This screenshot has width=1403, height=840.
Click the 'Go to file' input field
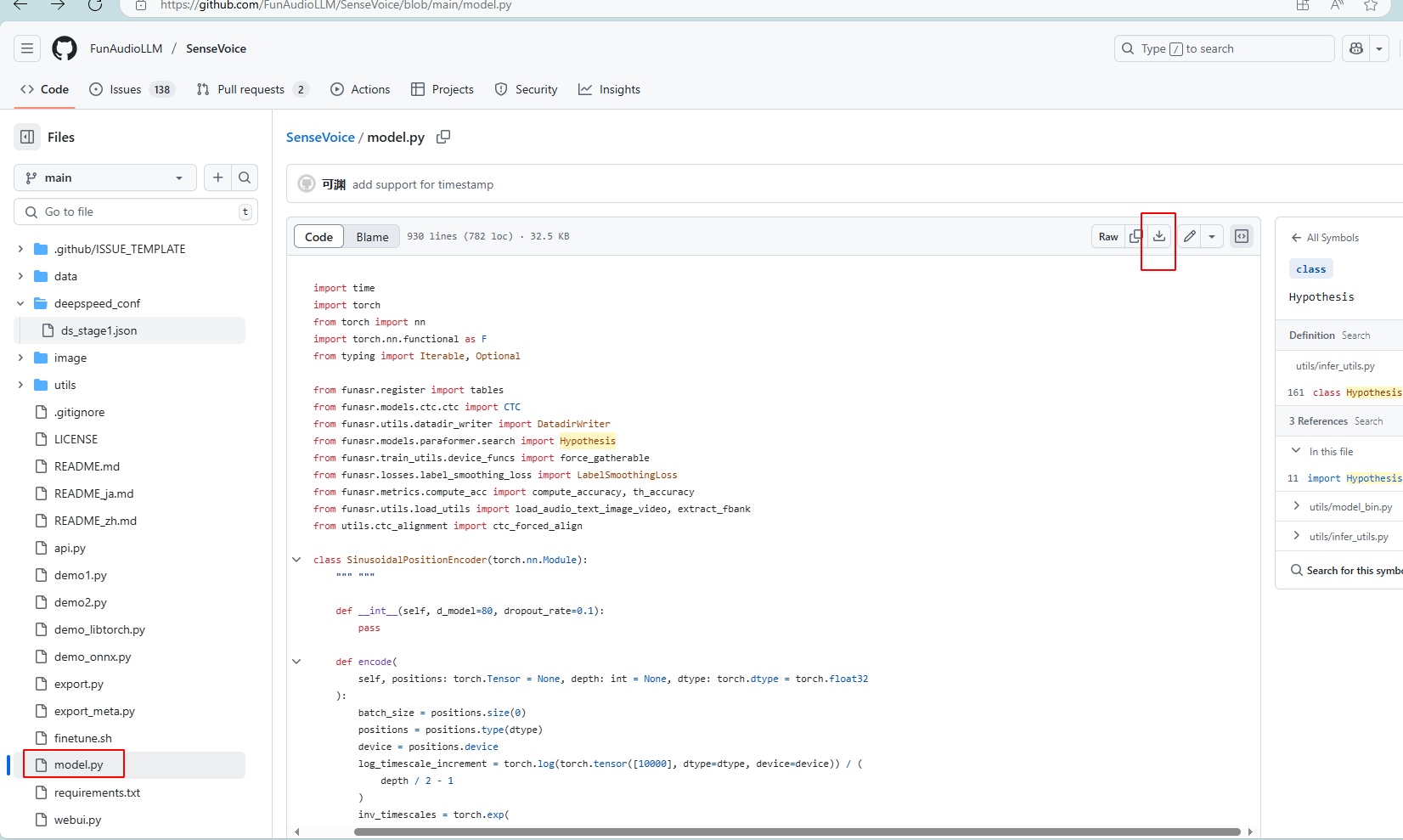pos(136,211)
